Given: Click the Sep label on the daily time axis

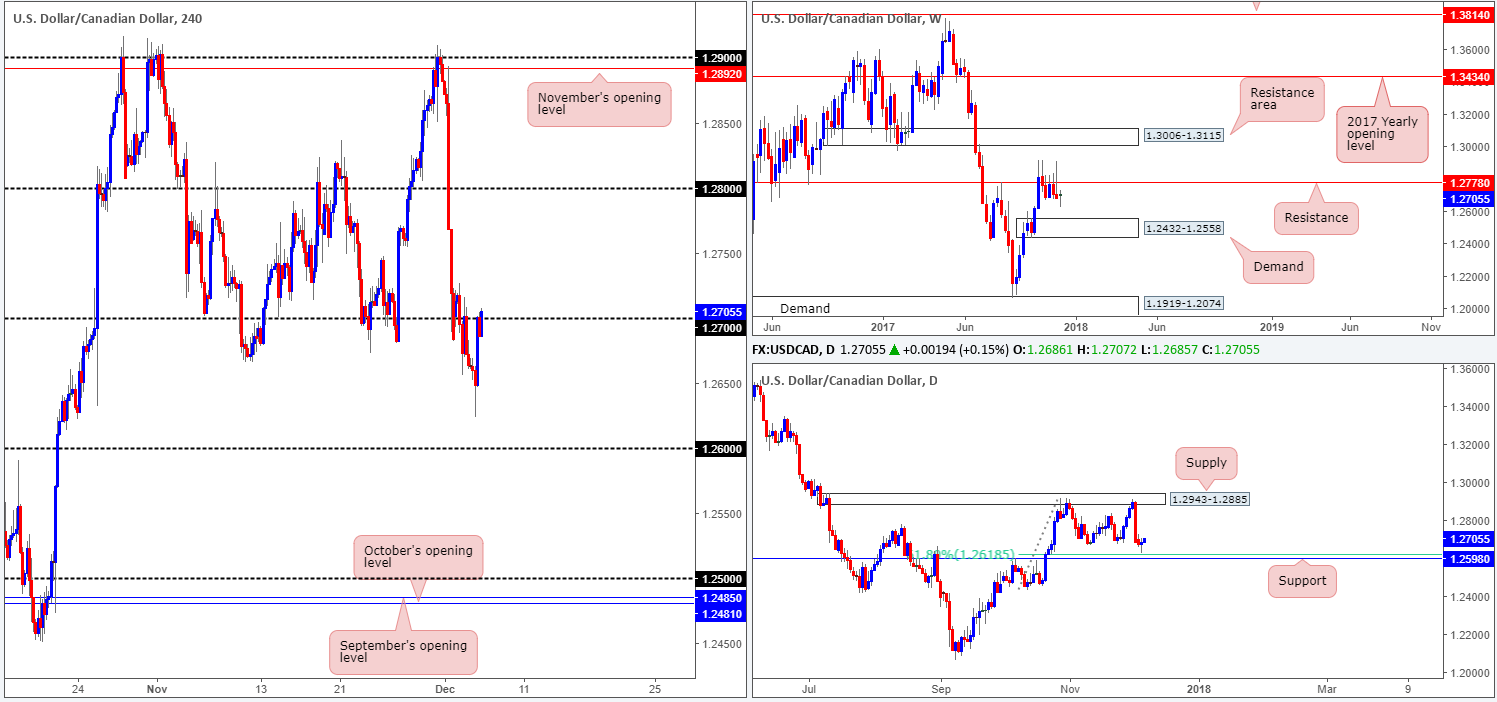Looking at the screenshot, I should tap(940, 689).
